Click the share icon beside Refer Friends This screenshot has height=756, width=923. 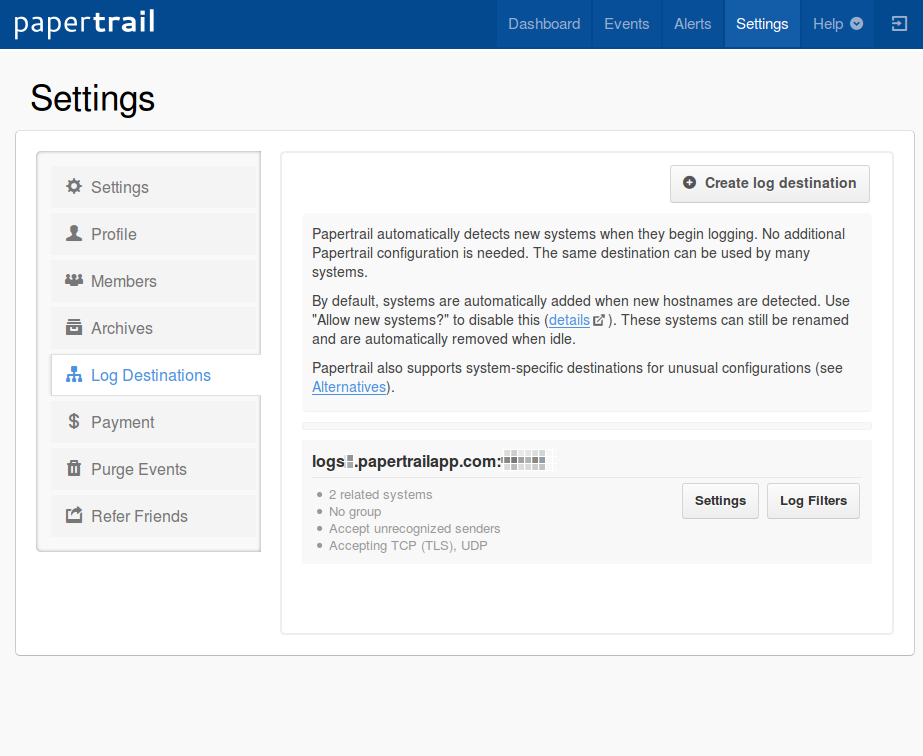[x=74, y=516]
